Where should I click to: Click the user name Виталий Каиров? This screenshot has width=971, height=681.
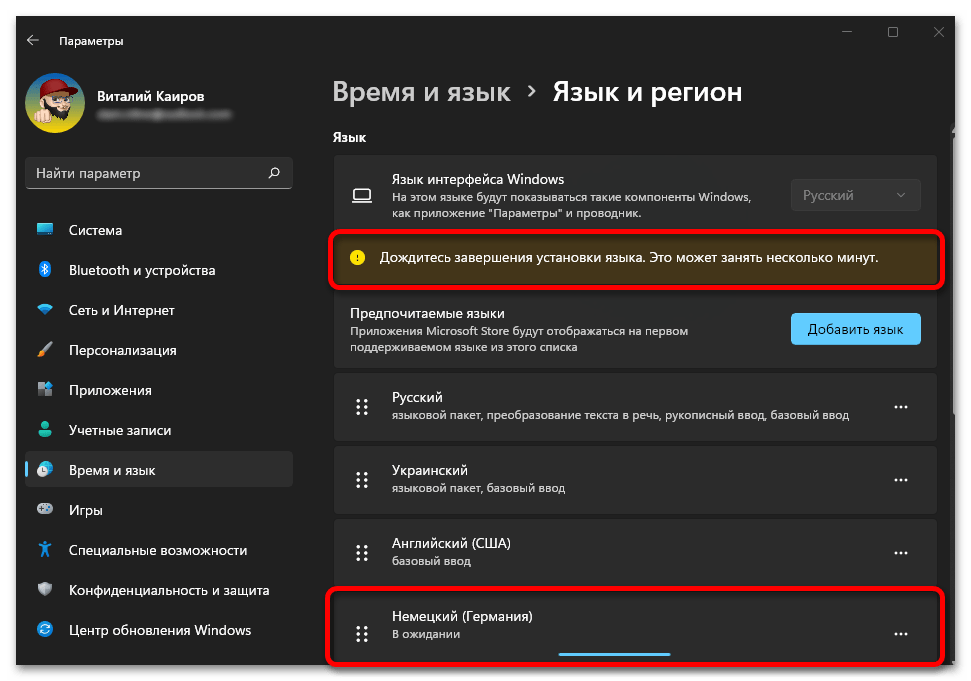pyautogui.click(x=150, y=96)
